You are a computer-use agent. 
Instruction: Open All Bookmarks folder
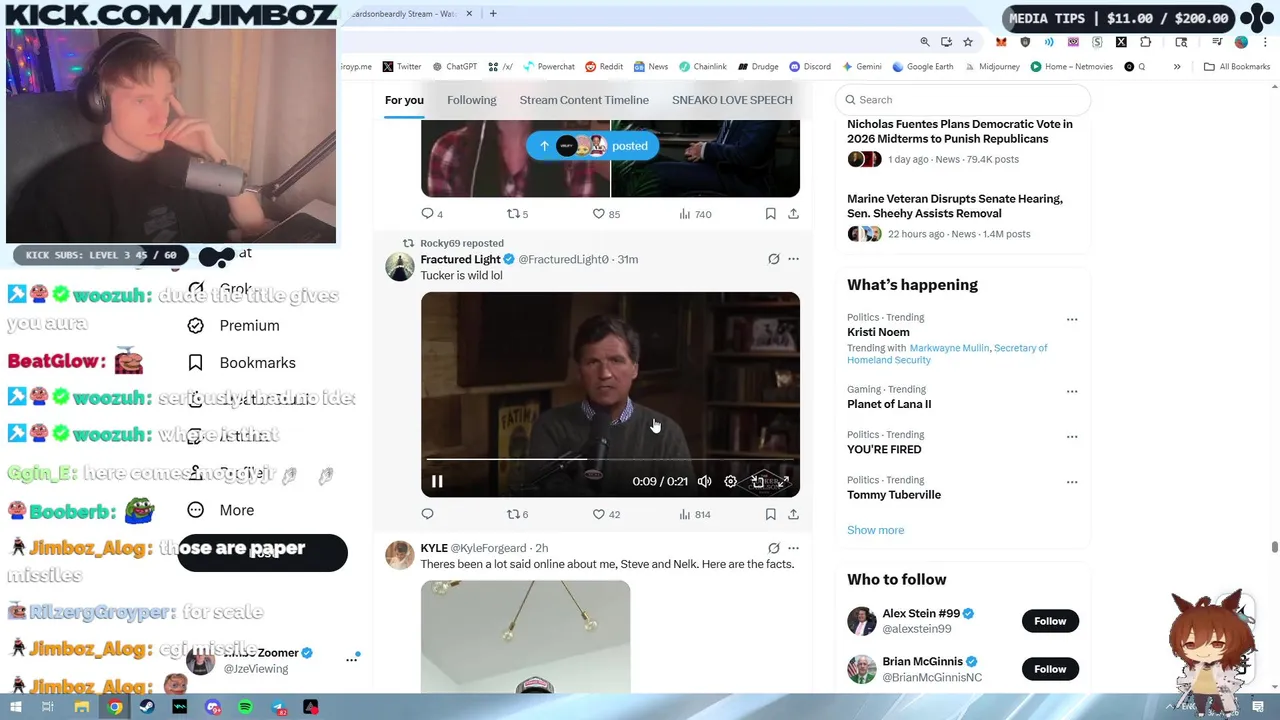coord(1237,67)
